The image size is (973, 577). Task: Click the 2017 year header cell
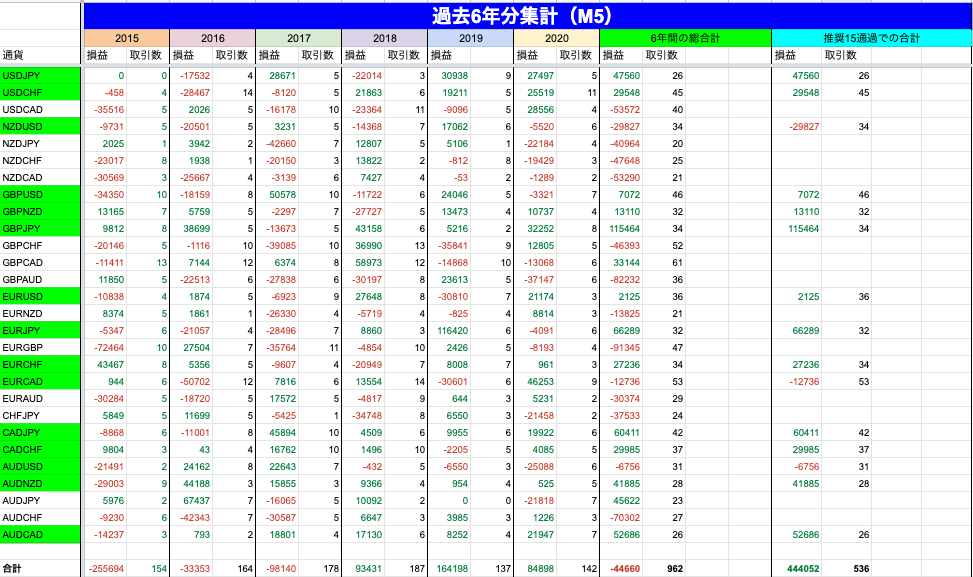[298, 38]
